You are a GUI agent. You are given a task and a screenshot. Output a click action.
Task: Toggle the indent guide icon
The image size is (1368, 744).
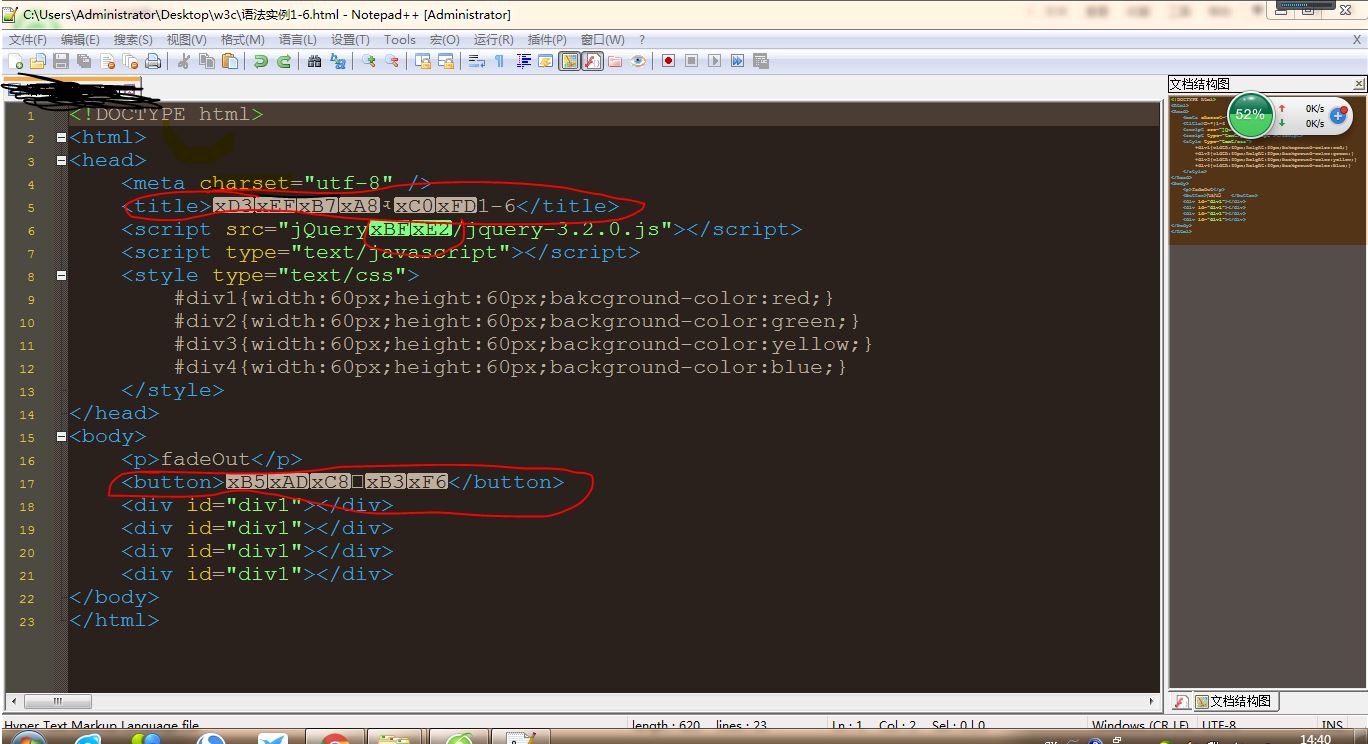click(x=523, y=61)
